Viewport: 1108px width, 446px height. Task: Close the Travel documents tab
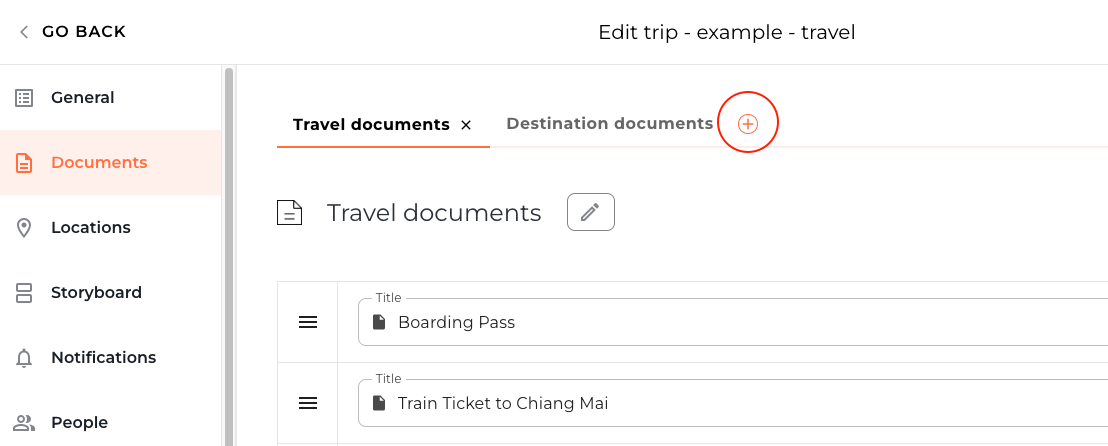pyautogui.click(x=466, y=125)
